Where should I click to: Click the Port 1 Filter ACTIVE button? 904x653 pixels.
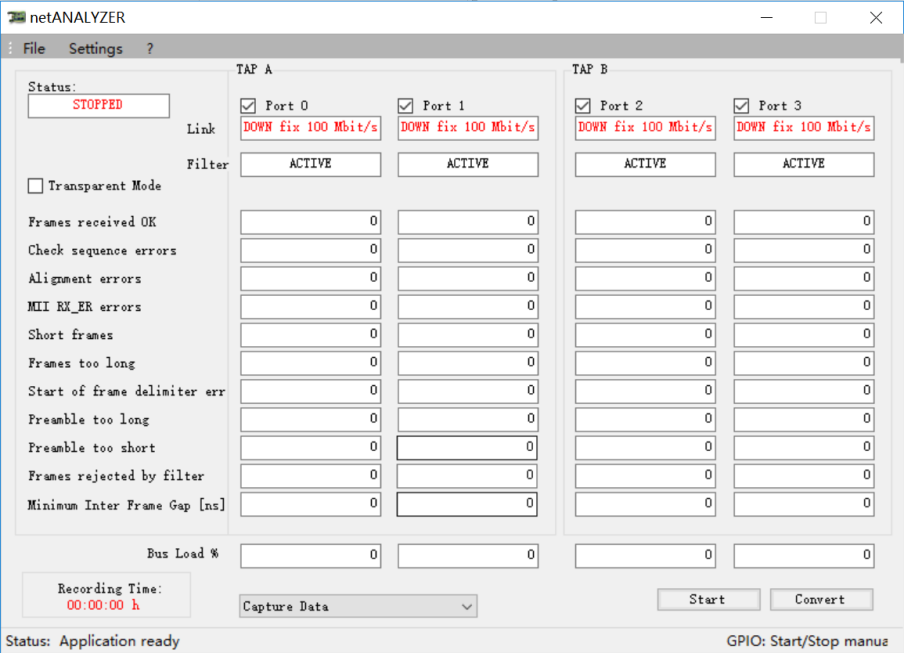468,164
